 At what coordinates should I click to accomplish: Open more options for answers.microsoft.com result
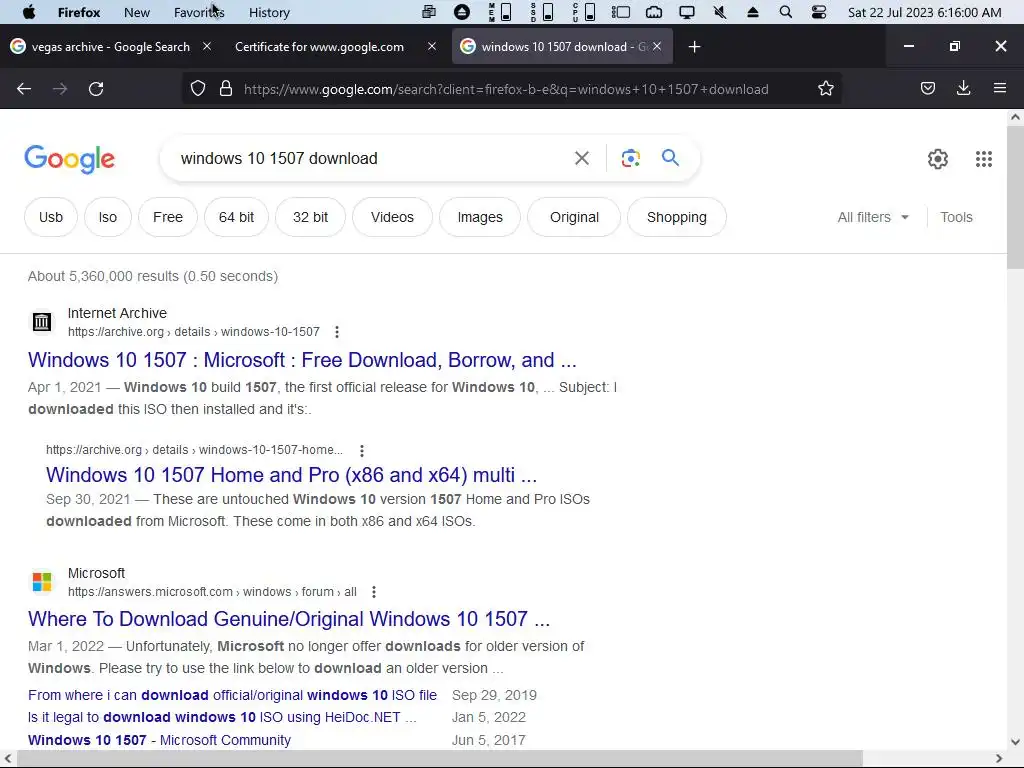pos(374,592)
